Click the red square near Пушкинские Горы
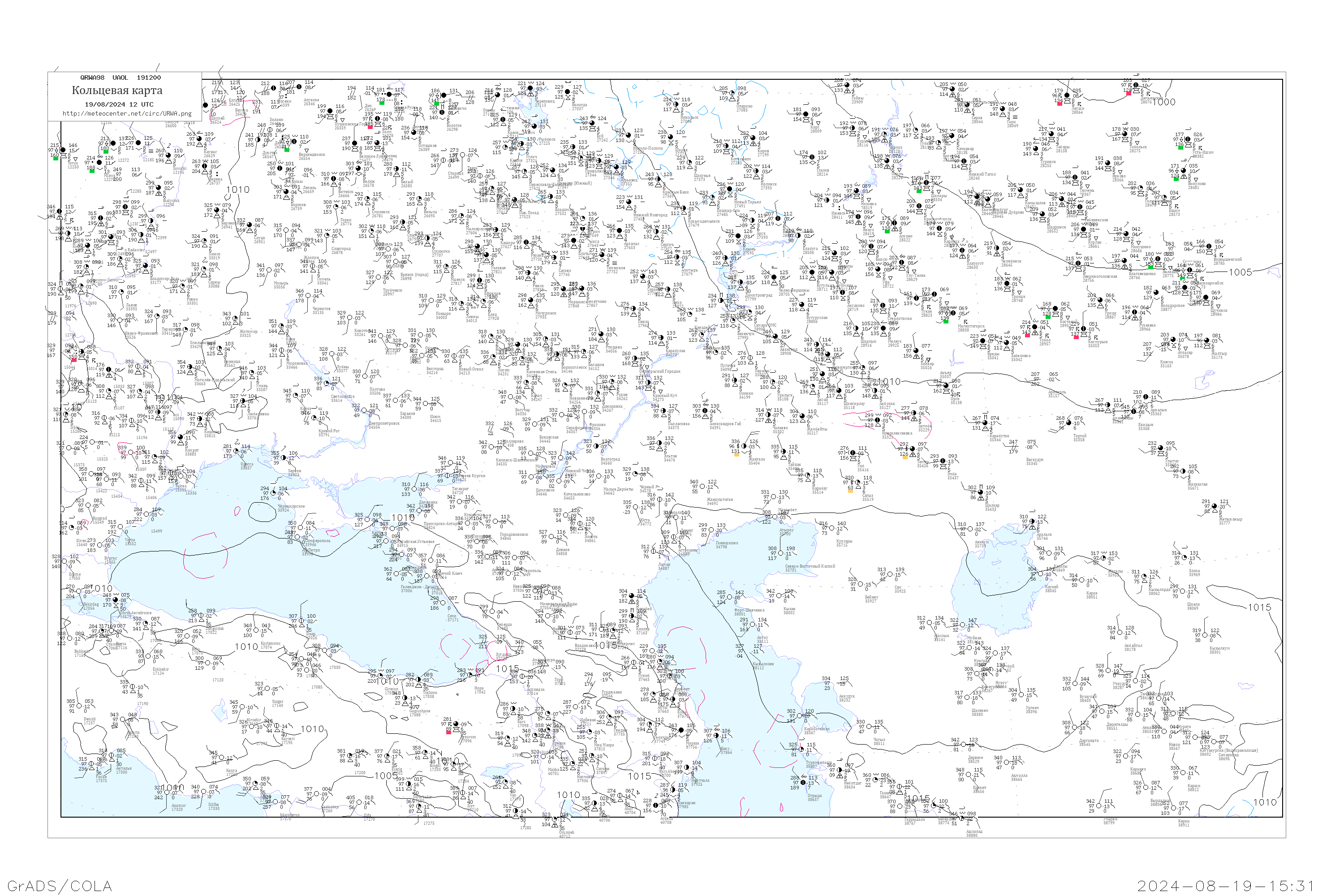This screenshot has height=896, width=1344. (x=370, y=127)
